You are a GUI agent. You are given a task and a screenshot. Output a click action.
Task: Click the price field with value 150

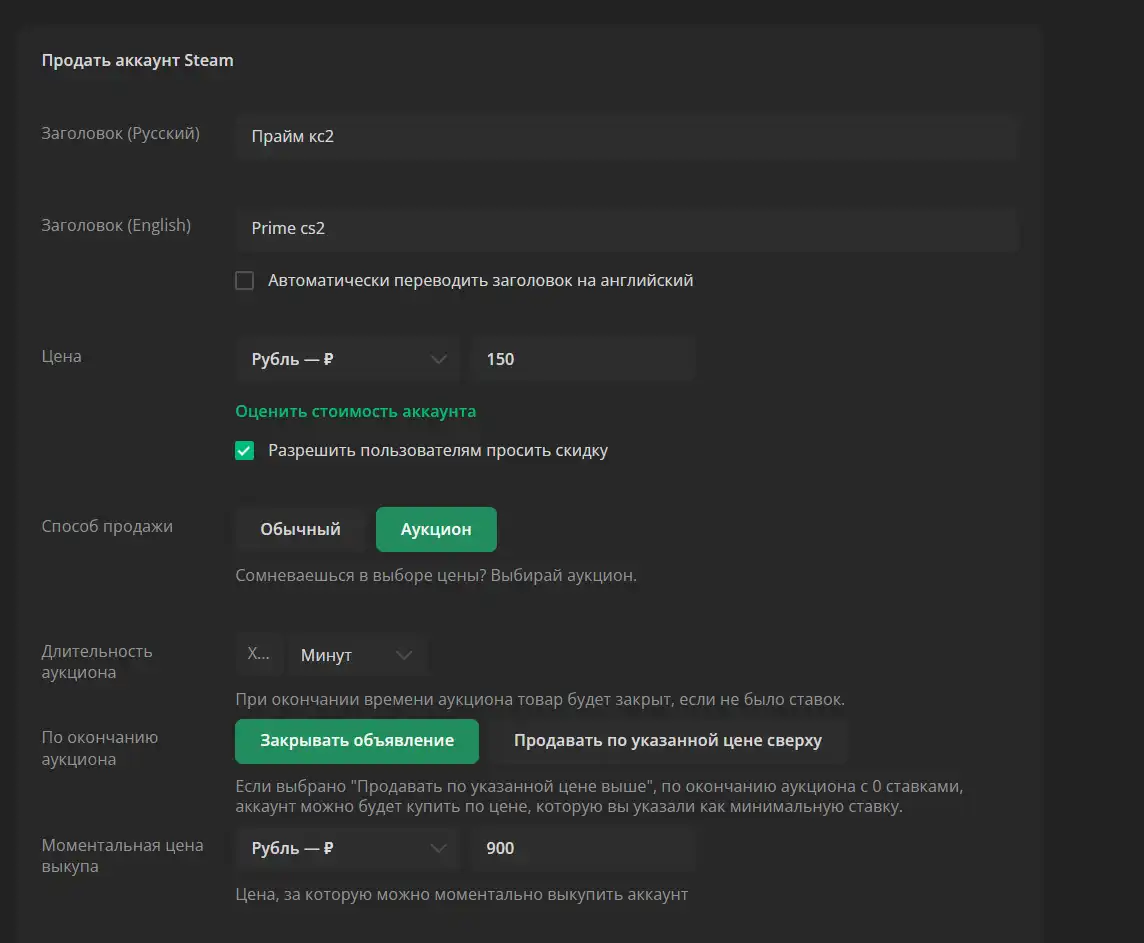pyautogui.click(x=582, y=360)
